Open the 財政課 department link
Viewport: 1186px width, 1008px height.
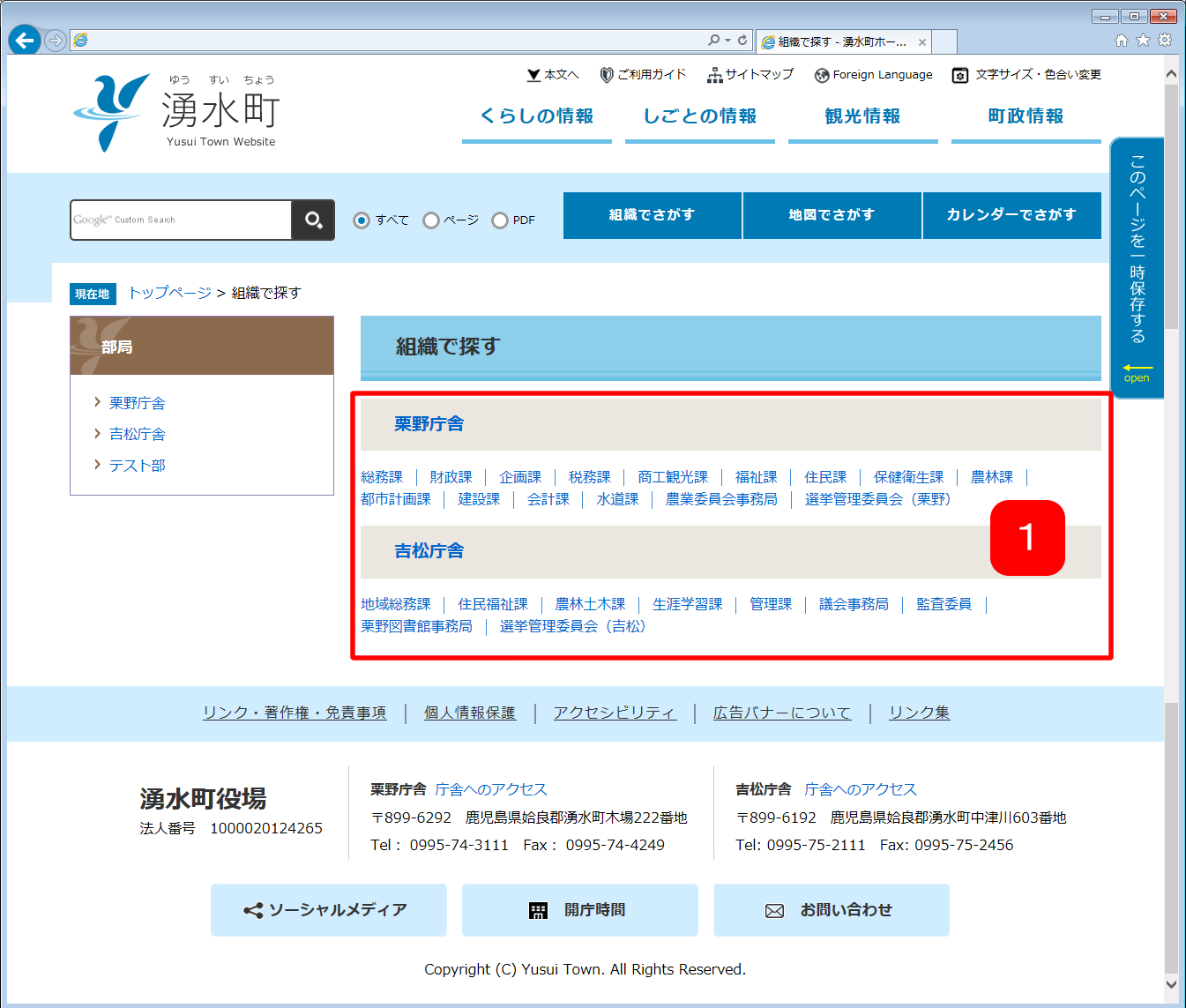tap(451, 477)
